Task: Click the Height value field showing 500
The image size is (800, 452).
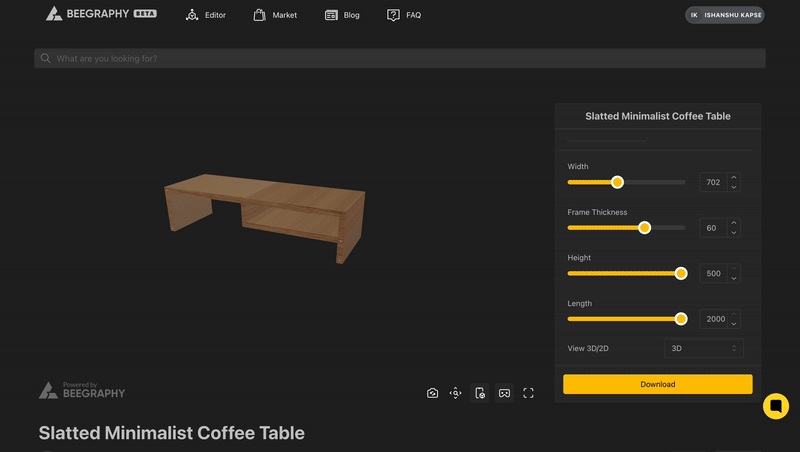Action: click(x=713, y=273)
